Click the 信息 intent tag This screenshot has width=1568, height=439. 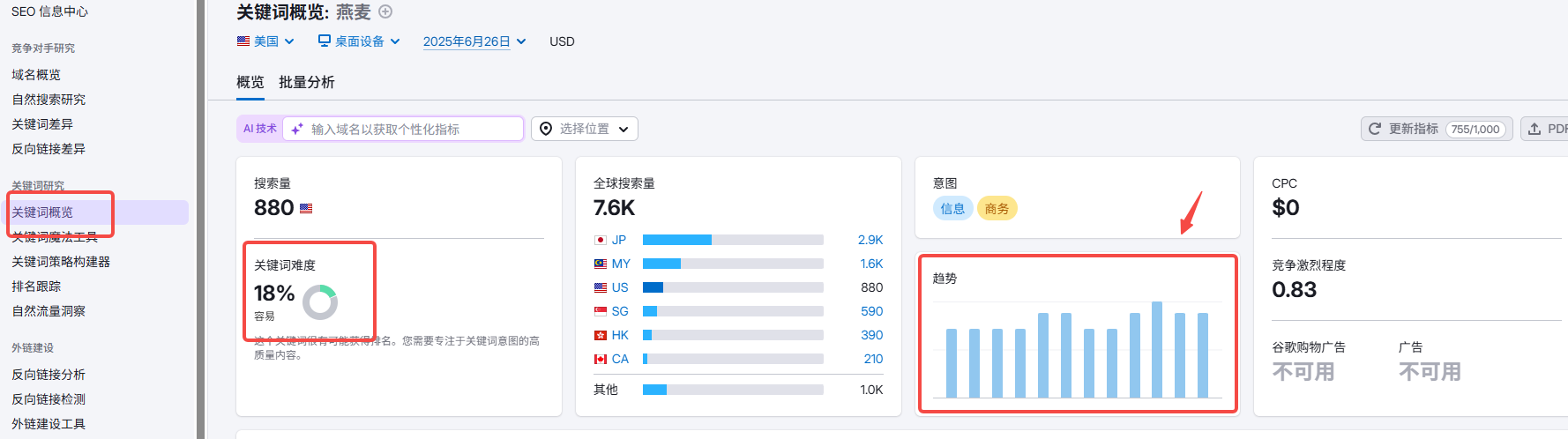[x=952, y=209]
